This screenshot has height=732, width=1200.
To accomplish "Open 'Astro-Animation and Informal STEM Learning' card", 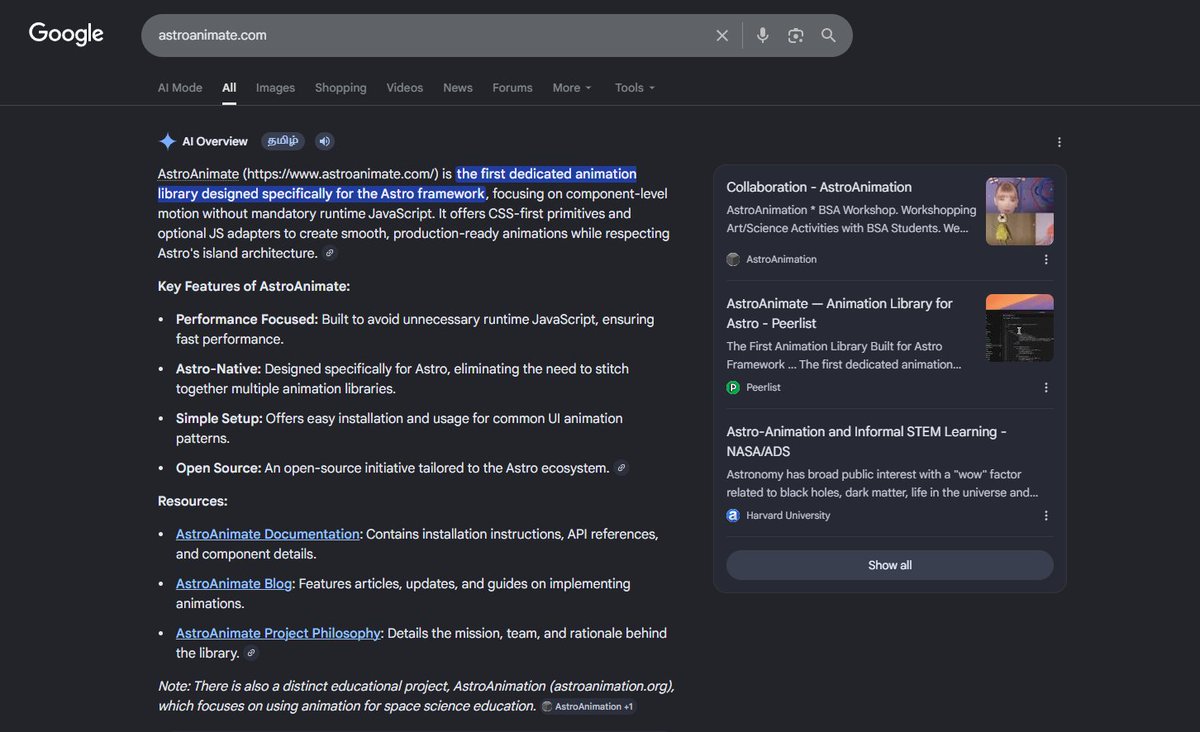I will click(x=866, y=441).
